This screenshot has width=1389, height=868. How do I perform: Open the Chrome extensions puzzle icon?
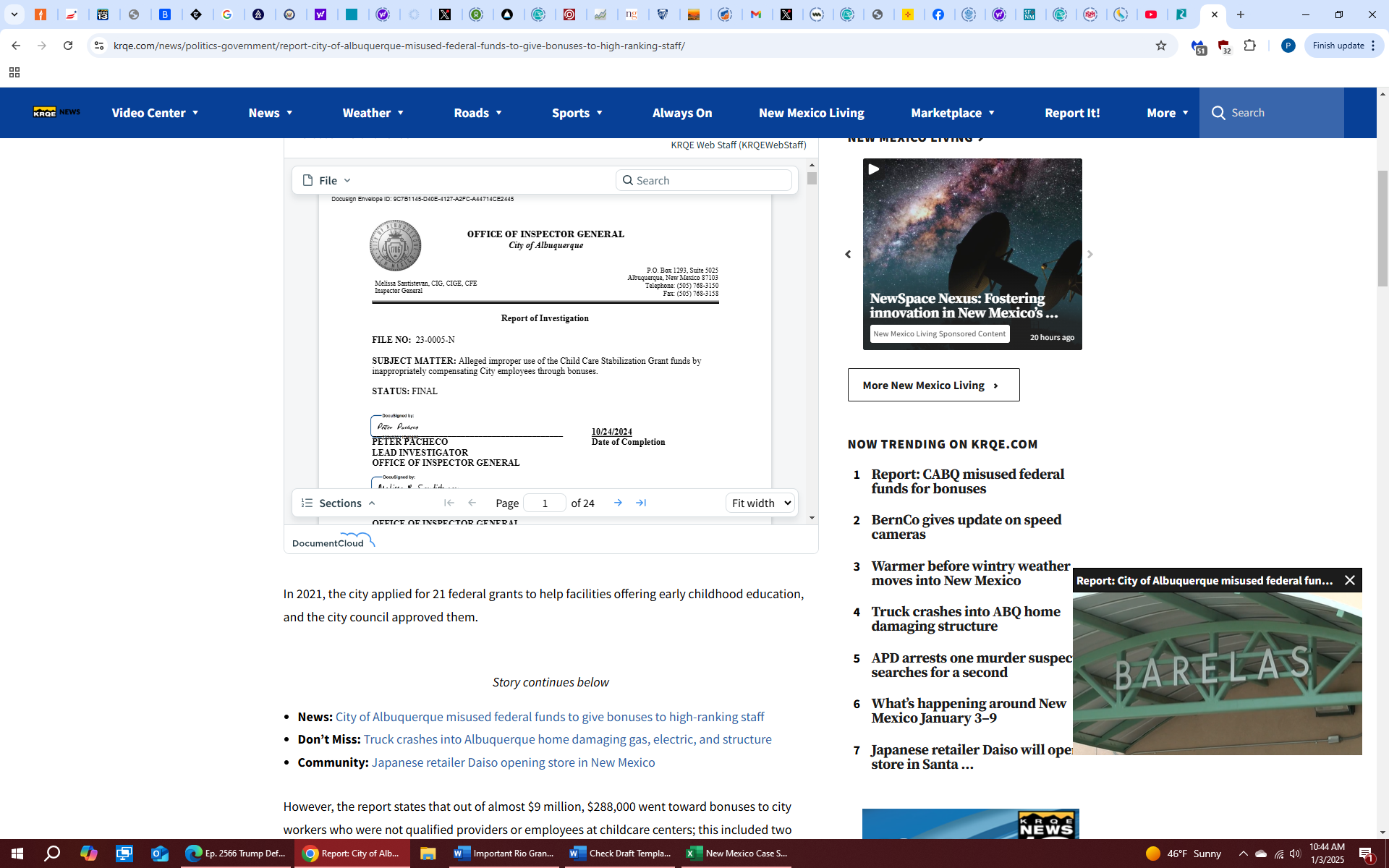click(x=1249, y=46)
